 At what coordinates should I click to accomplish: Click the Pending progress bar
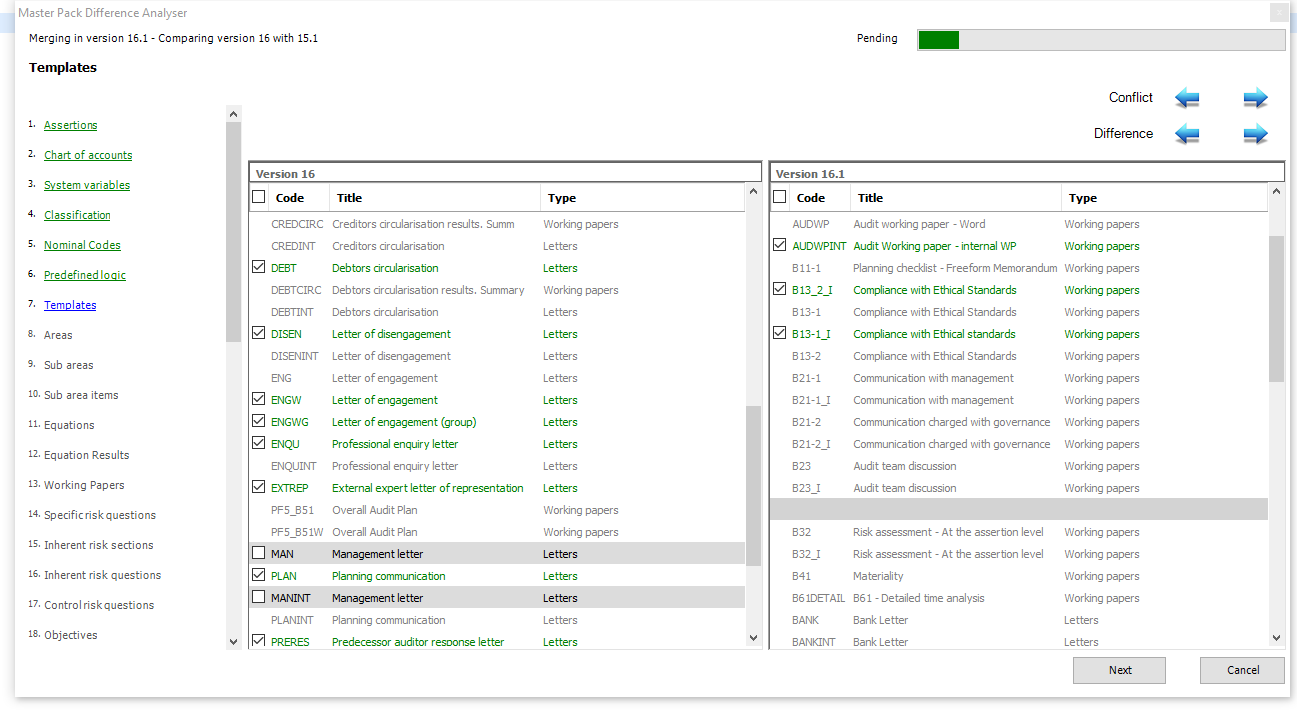pyautogui.click(x=1100, y=39)
